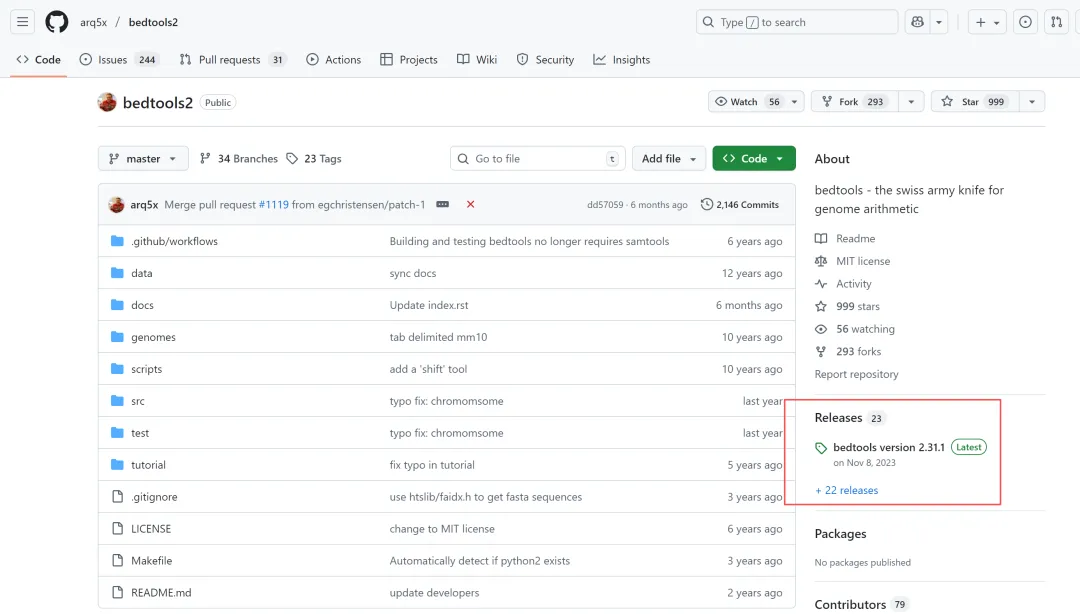Open bedtools2 breadcrumb link
The image size is (1080, 614).
click(x=153, y=22)
